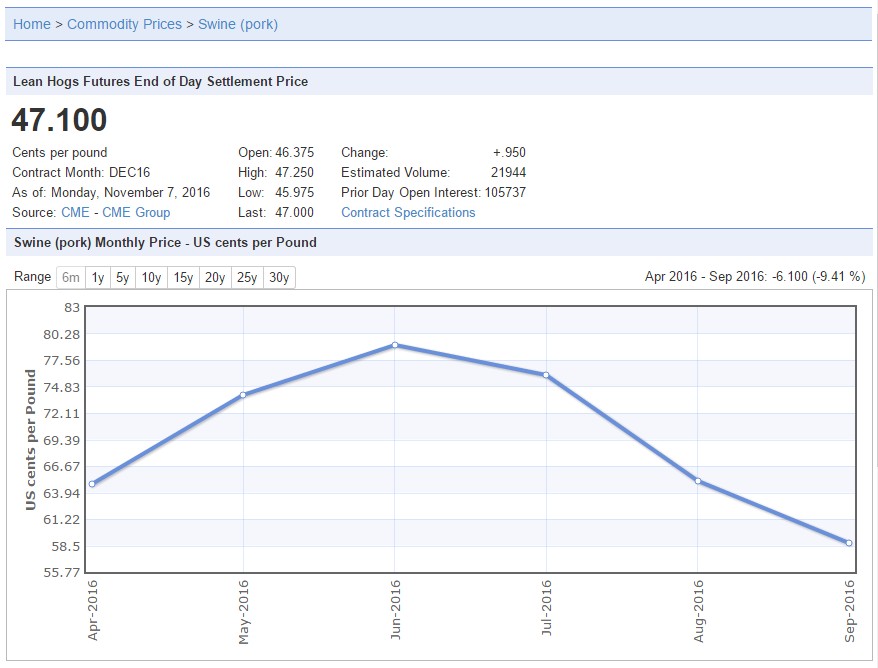Click the Home breadcrumb link
Image resolution: width=878 pixels, height=668 pixels.
[31, 24]
